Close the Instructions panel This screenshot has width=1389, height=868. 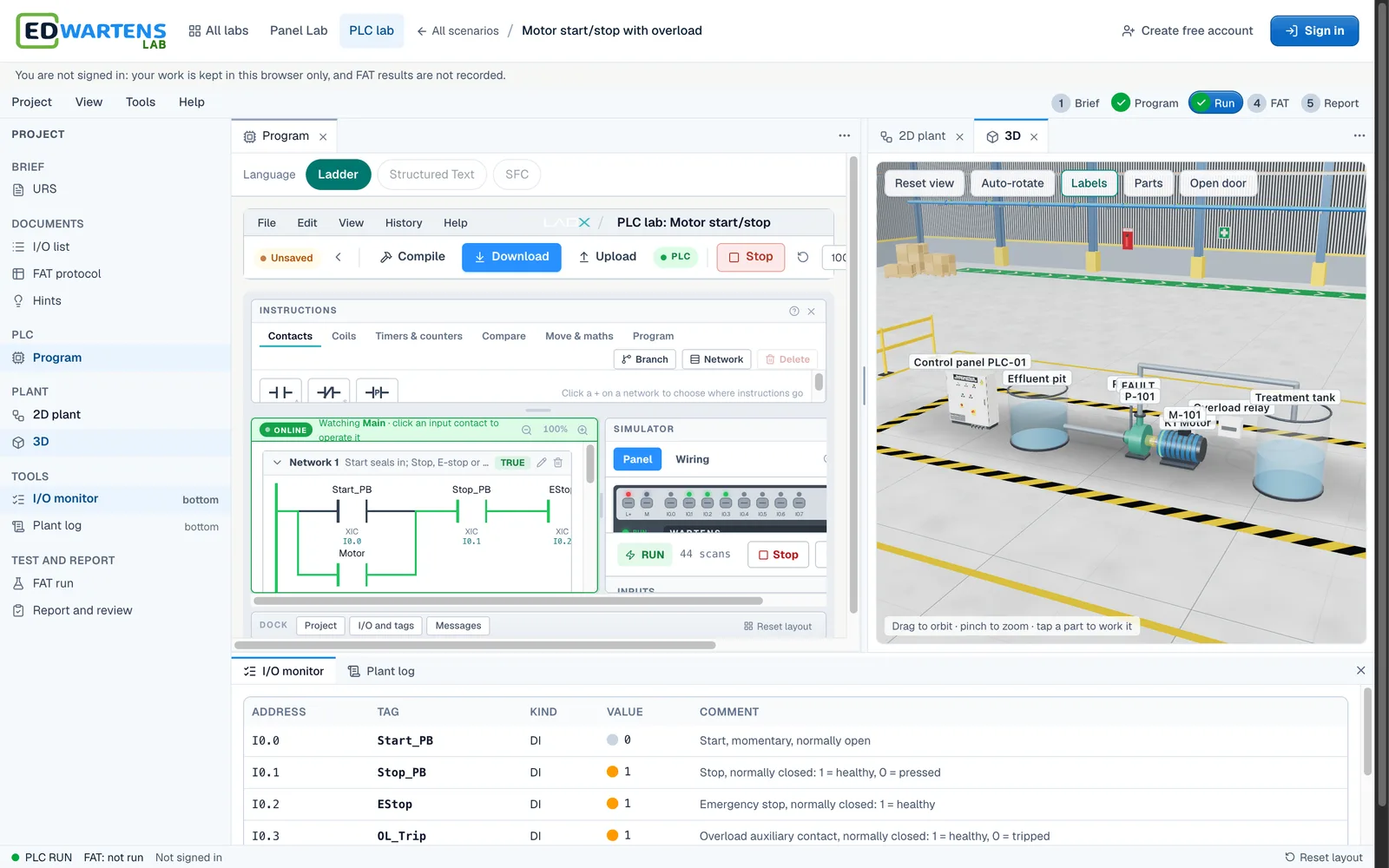point(811,311)
